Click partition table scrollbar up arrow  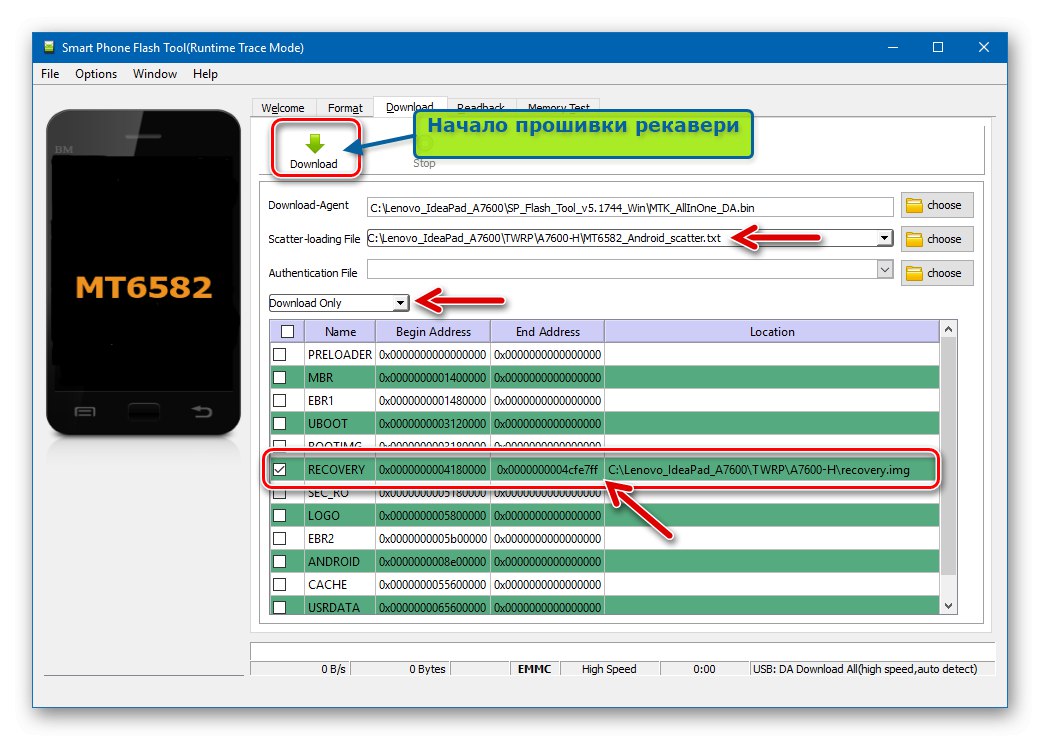[948, 329]
